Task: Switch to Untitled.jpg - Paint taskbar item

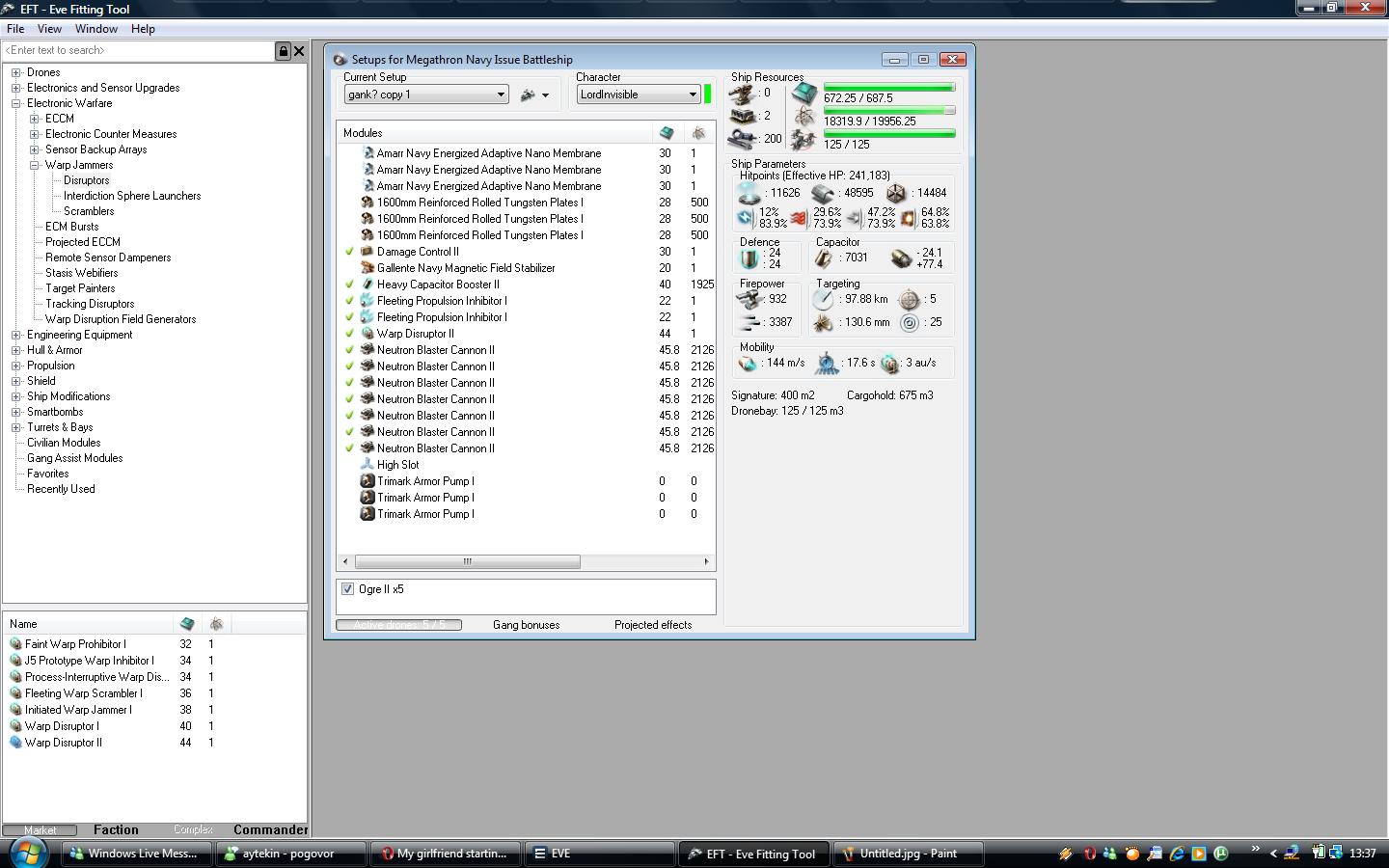Action: [908, 854]
